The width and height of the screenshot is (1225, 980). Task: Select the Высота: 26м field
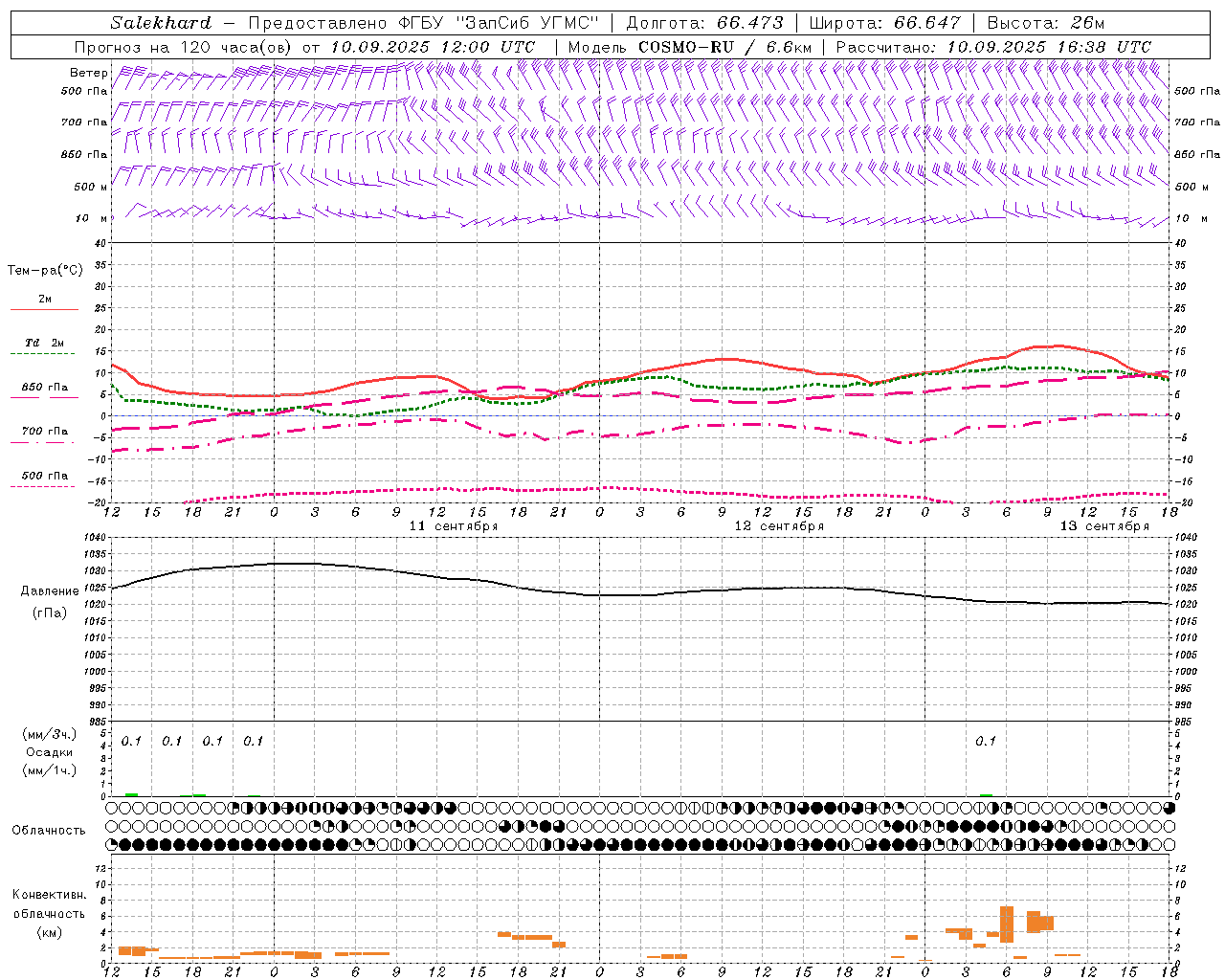[1046, 23]
